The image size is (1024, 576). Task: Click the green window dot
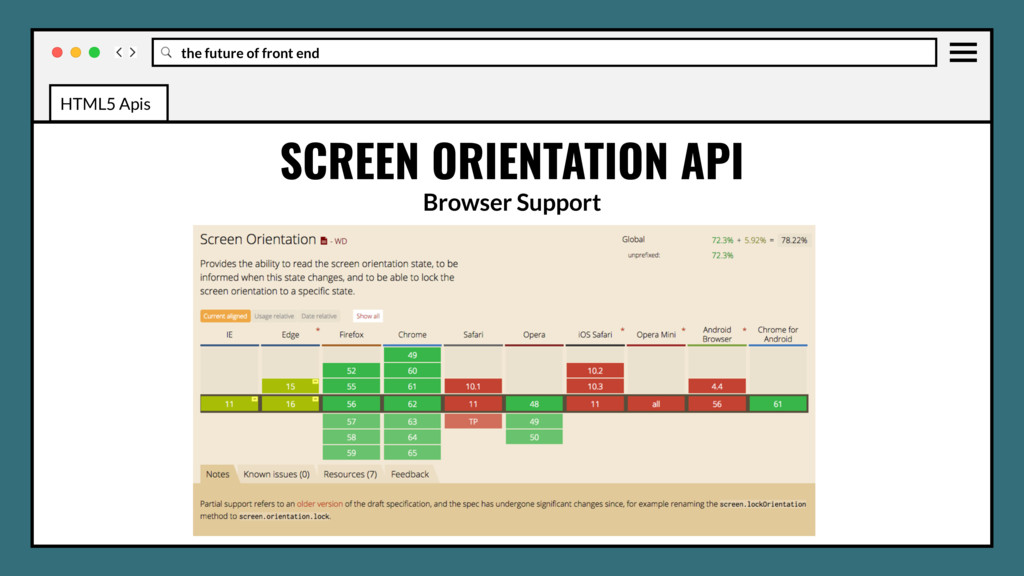click(94, 52)
